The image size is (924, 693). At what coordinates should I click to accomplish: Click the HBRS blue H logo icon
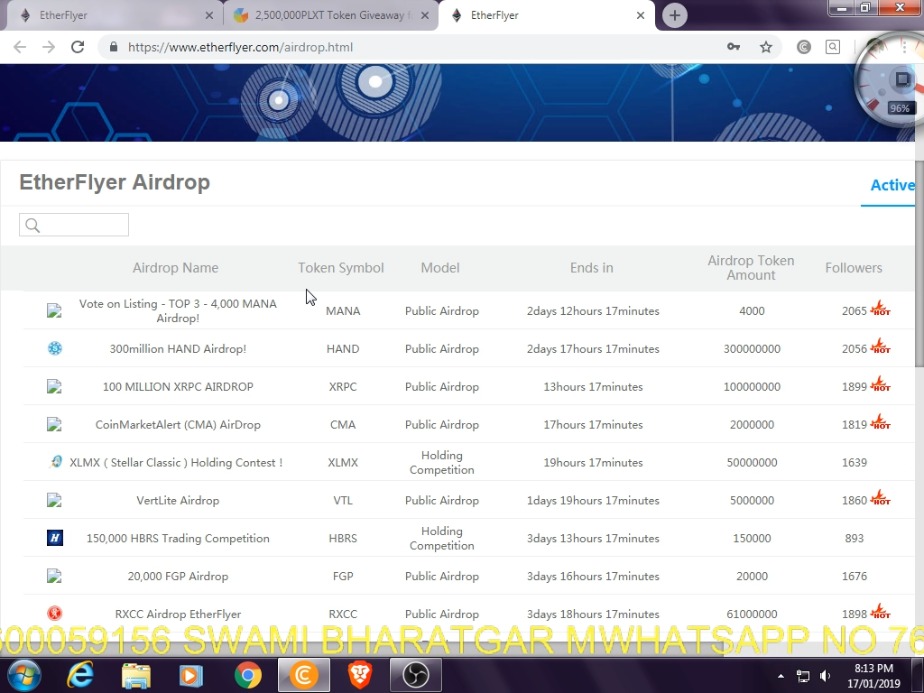click(x=55, y=537)
